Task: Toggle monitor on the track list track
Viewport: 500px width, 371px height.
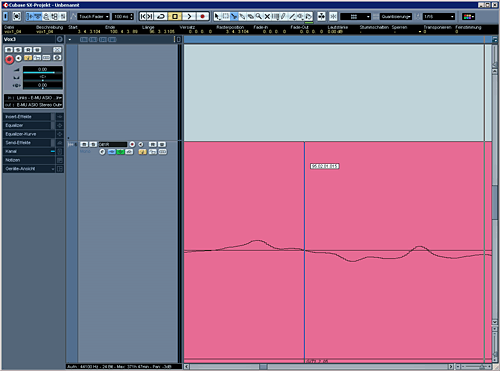Action: 141,144
